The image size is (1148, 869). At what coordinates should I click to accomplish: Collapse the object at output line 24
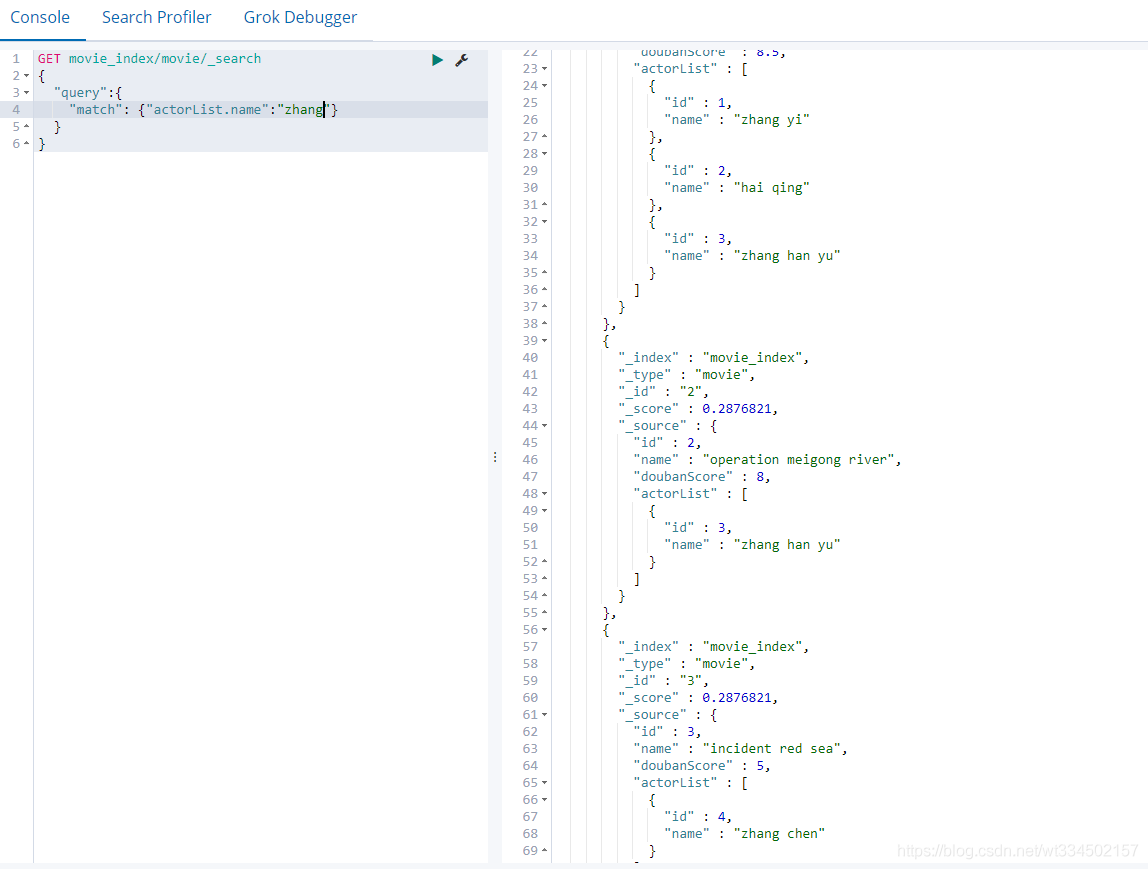(544, 86)
